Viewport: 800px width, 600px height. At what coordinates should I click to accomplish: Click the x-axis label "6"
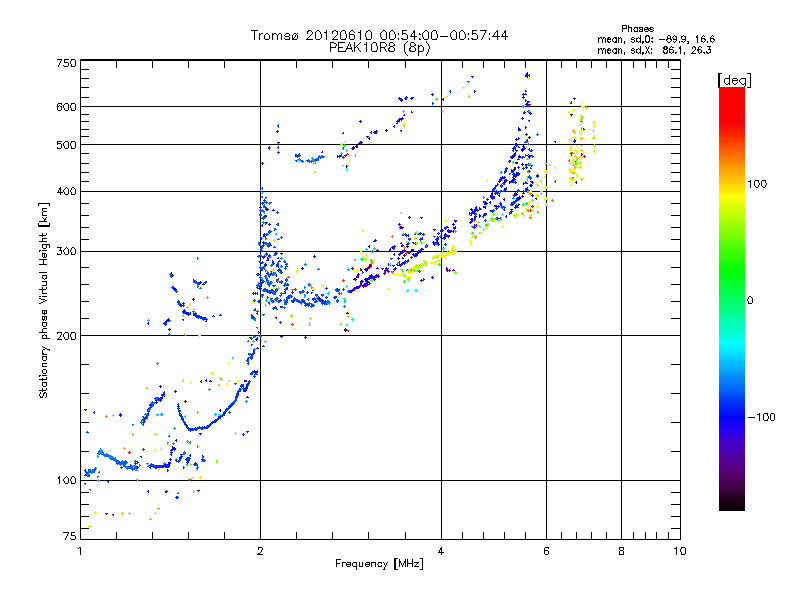546,551
